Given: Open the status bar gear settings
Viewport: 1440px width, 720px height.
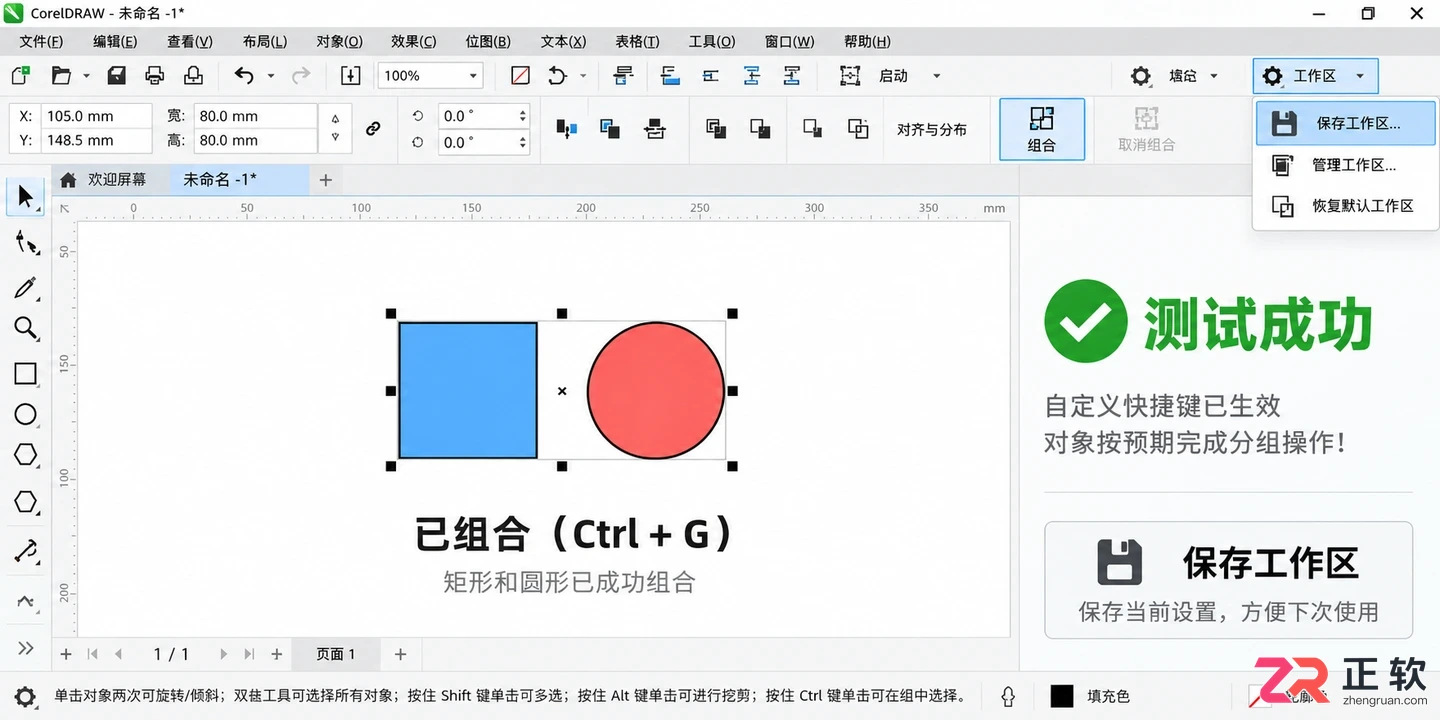Looking at the screenshot, I should pyautogui.click(x=24, y=696).
